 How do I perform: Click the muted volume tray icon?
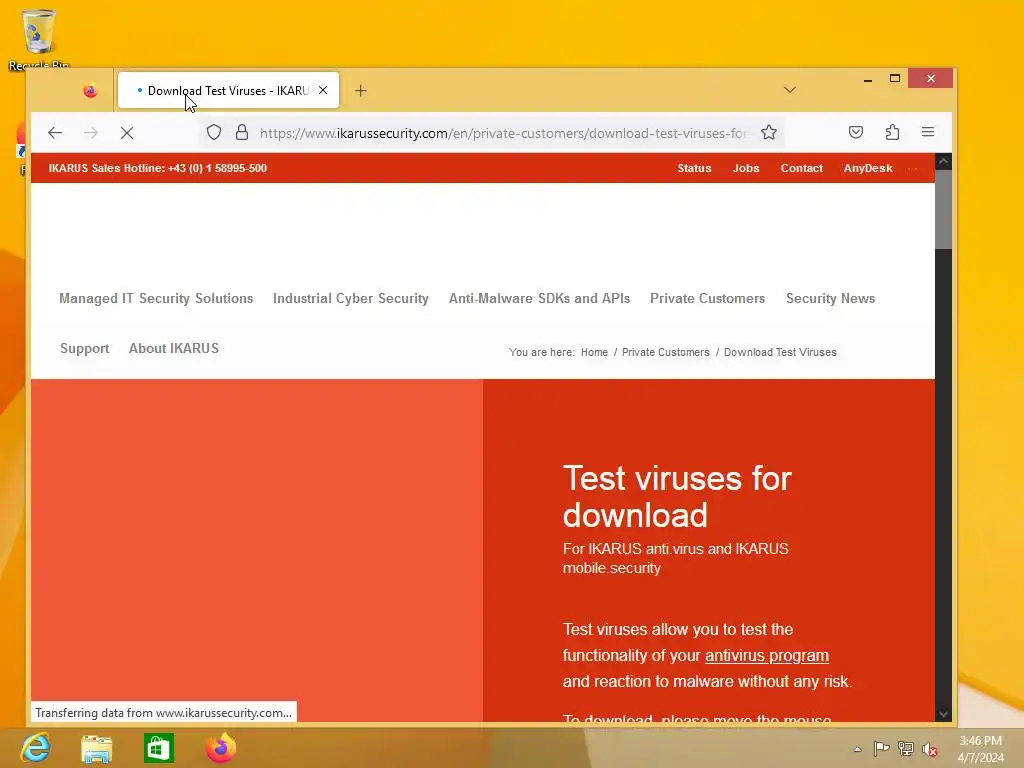pyautogui.click(x=930, y=749)
